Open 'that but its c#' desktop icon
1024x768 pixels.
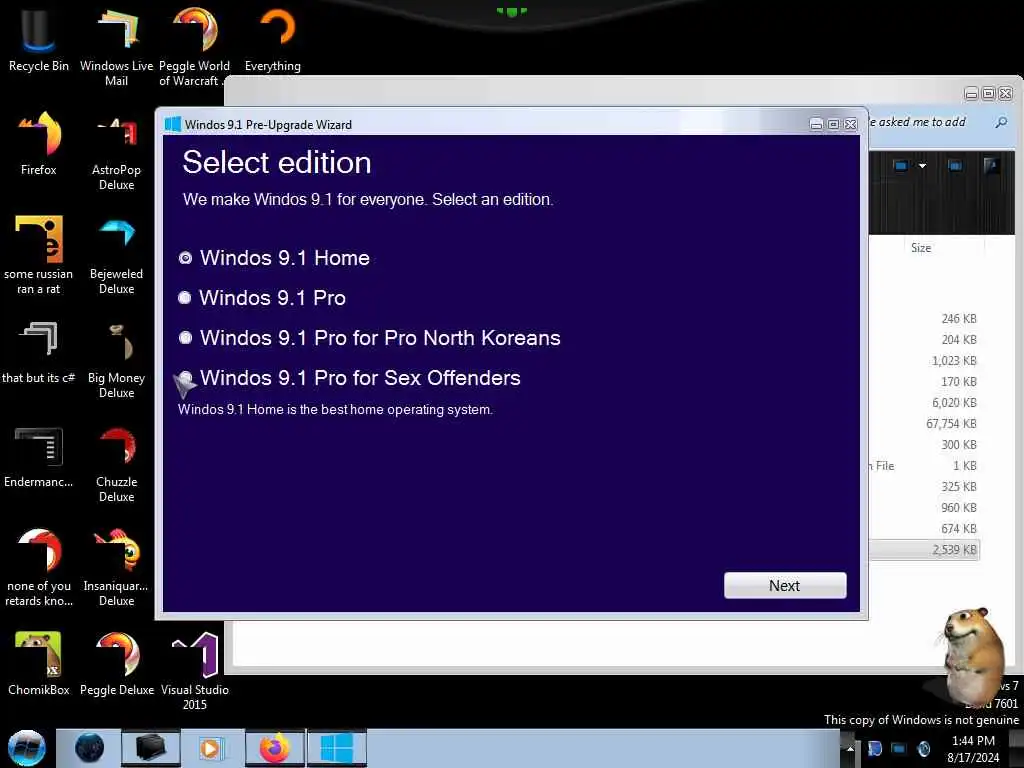pyautogui.click(x=39, y=353)
